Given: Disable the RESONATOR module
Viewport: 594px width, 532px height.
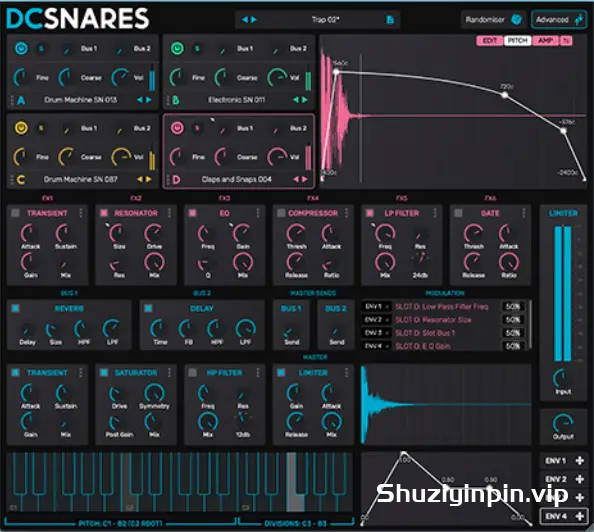Looking at the screenshot, I should point(104,213).
